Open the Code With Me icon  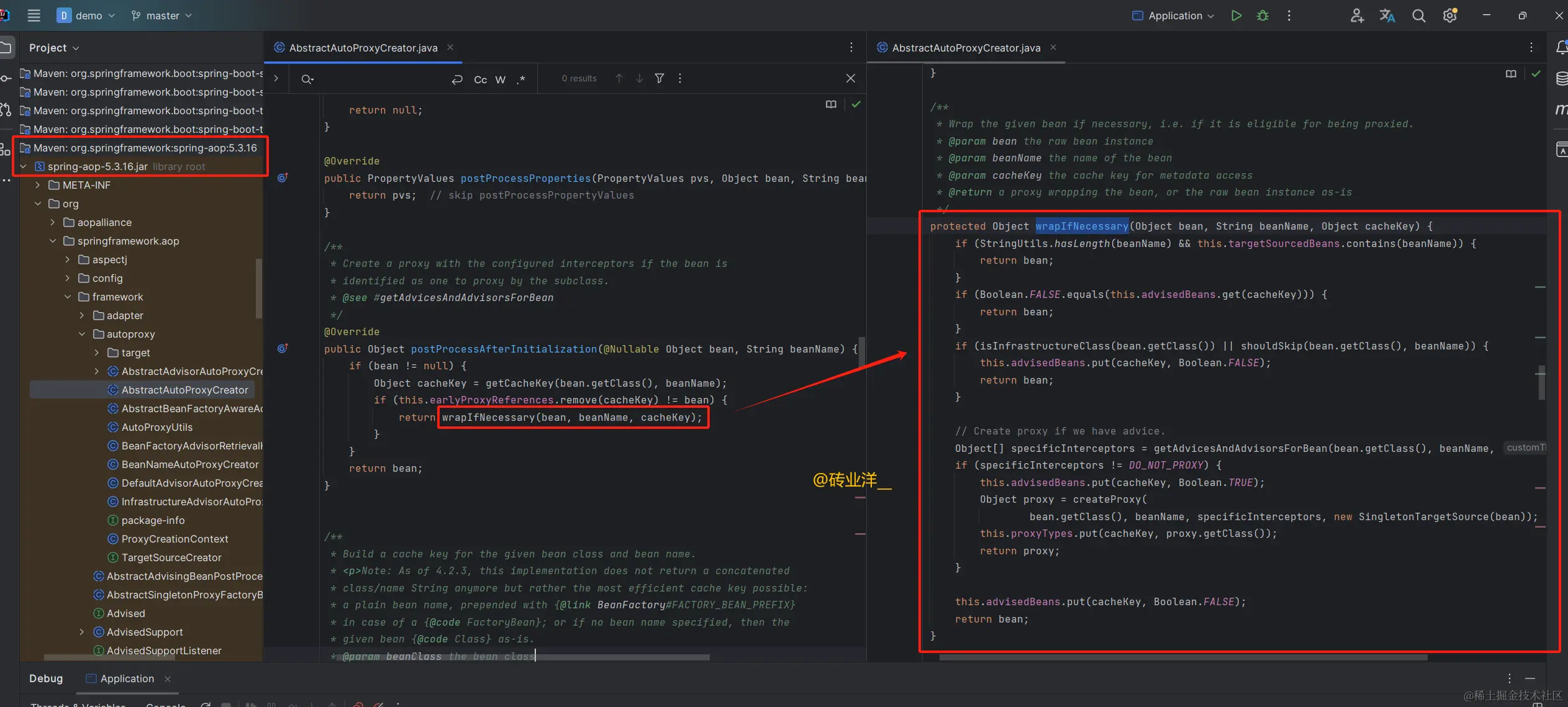(1357, 16)
